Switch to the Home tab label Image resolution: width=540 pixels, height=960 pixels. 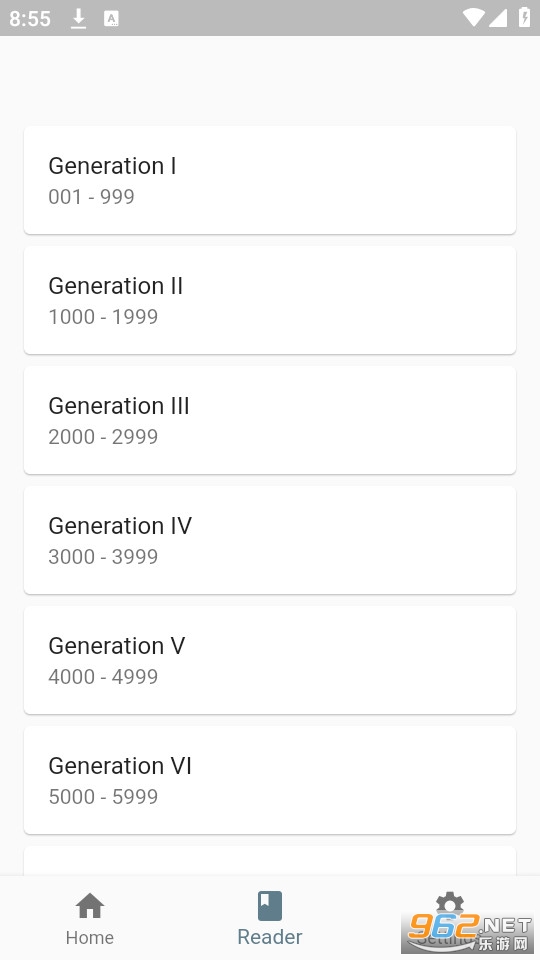point(90,937)
